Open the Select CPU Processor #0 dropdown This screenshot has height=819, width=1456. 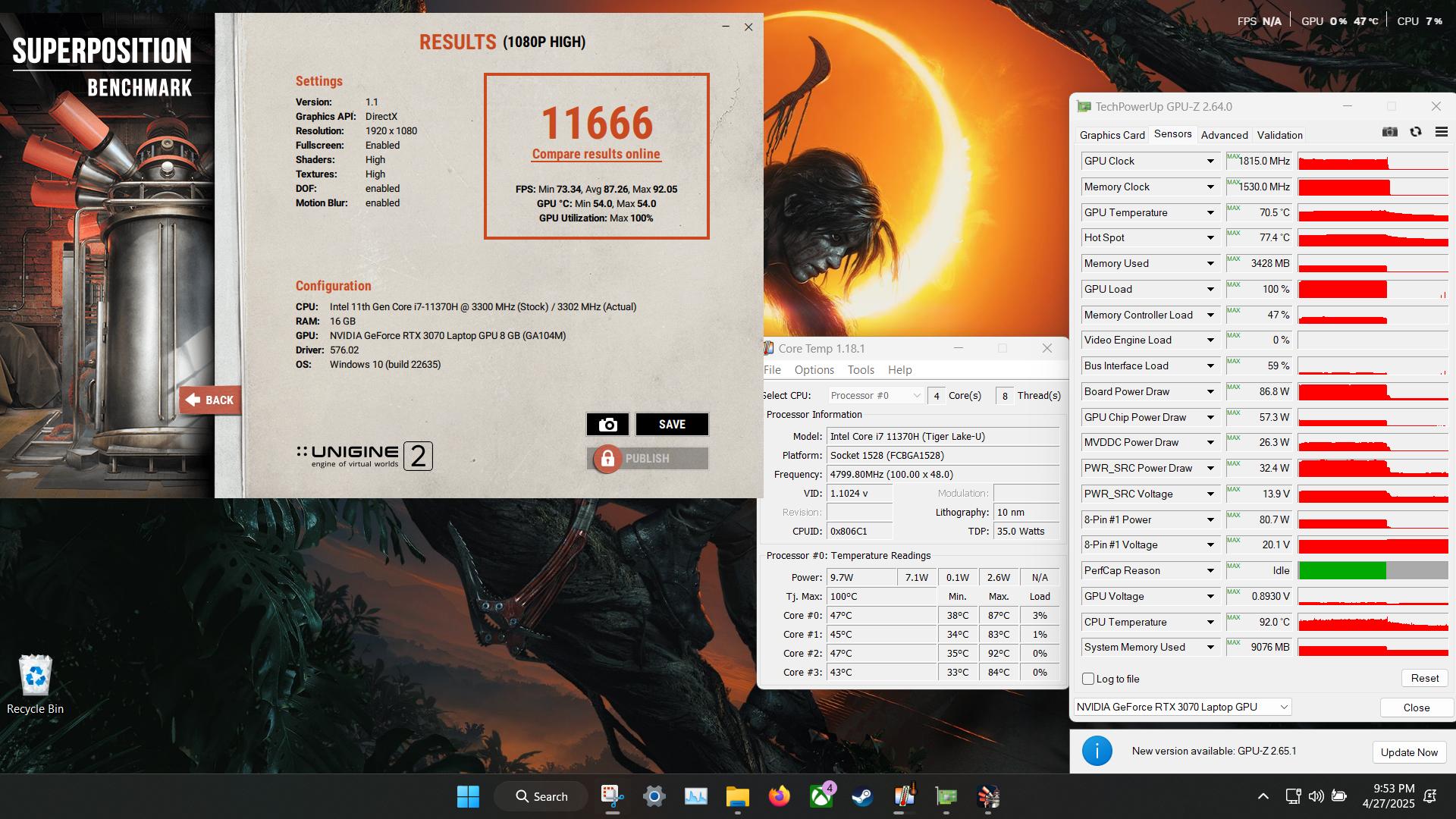coord(875,395)
